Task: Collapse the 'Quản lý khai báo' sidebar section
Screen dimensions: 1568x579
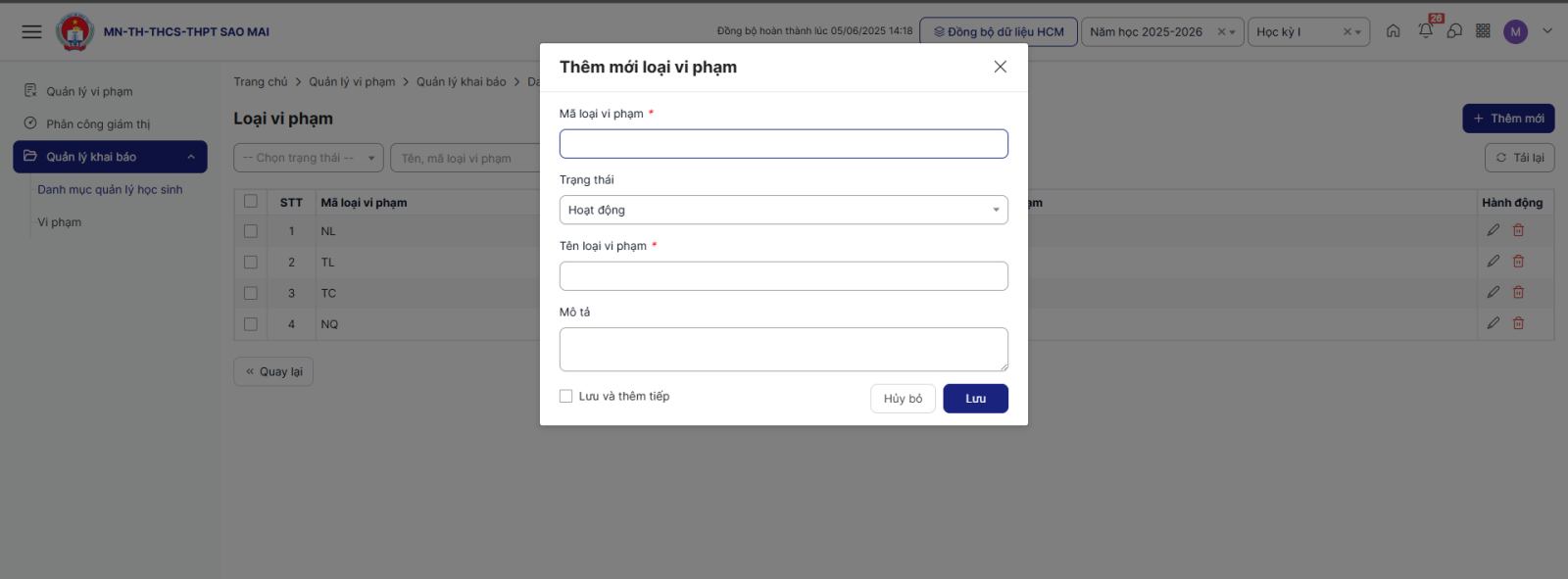Action: [190, 157]
